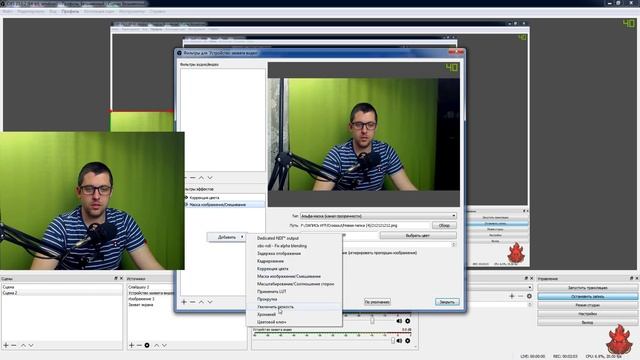Screen dimensions: 640x360
Task: Choose Dedicated NDI output from menu
Action: pyautogui.click(x=278, y=238)
